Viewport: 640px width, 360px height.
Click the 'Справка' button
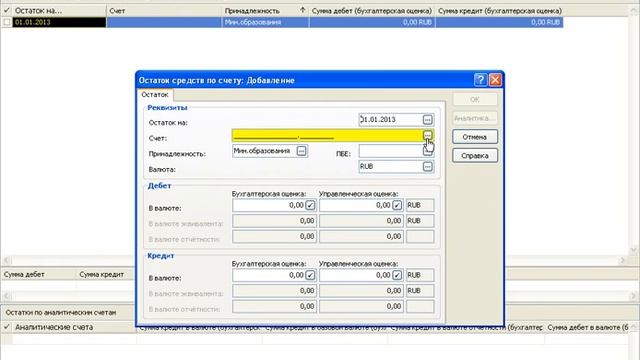pyautogui.click(x=475, y=156)
